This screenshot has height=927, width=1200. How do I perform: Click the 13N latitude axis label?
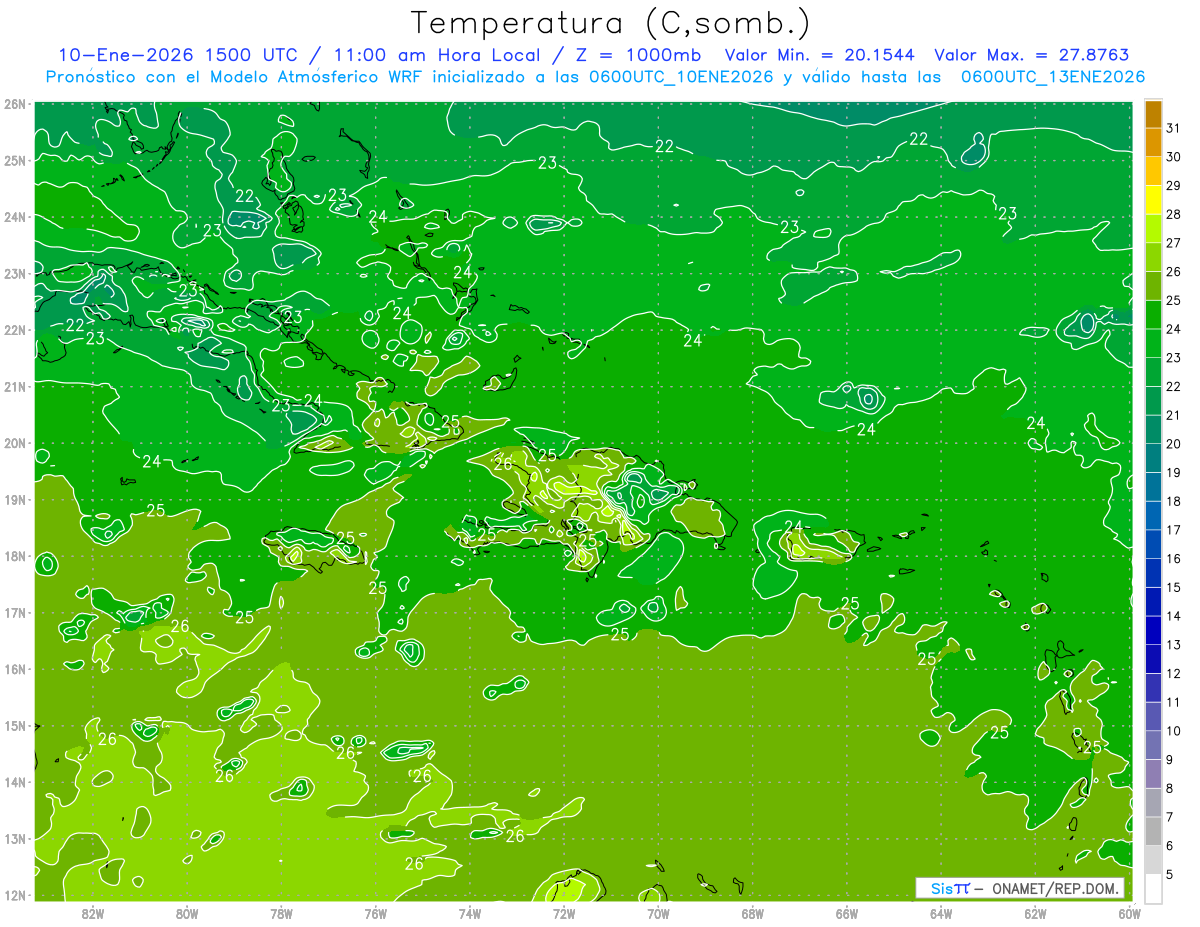click(x=15, y=838)
